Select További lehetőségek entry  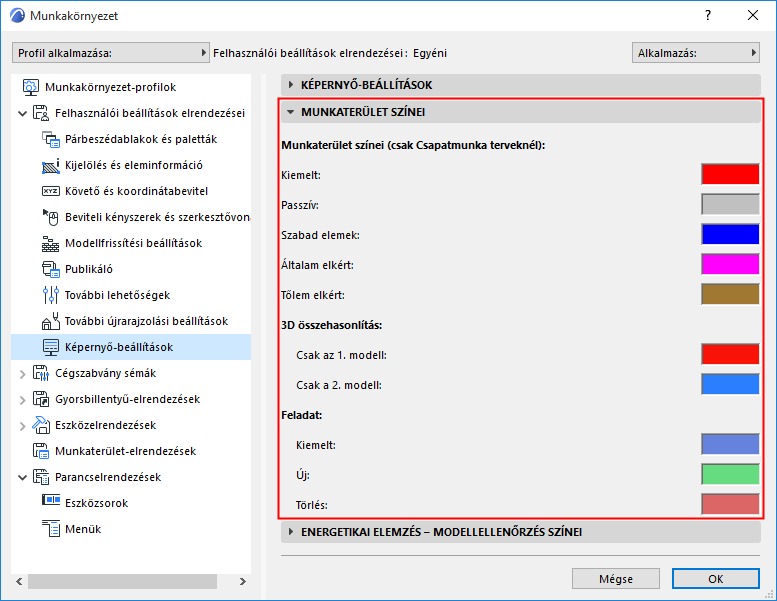tap(117, 295)
